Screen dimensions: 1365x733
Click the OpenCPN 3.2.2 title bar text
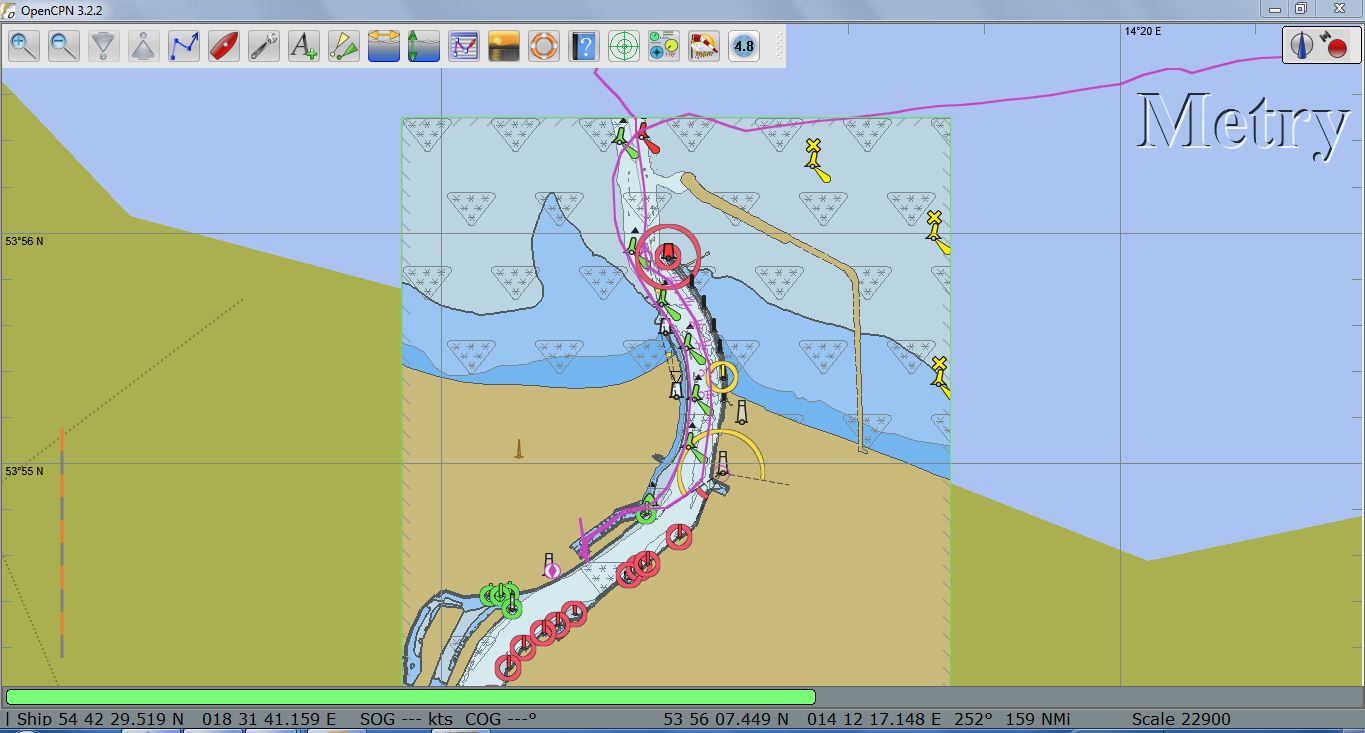pyautogui.click(x=61, y=10)
